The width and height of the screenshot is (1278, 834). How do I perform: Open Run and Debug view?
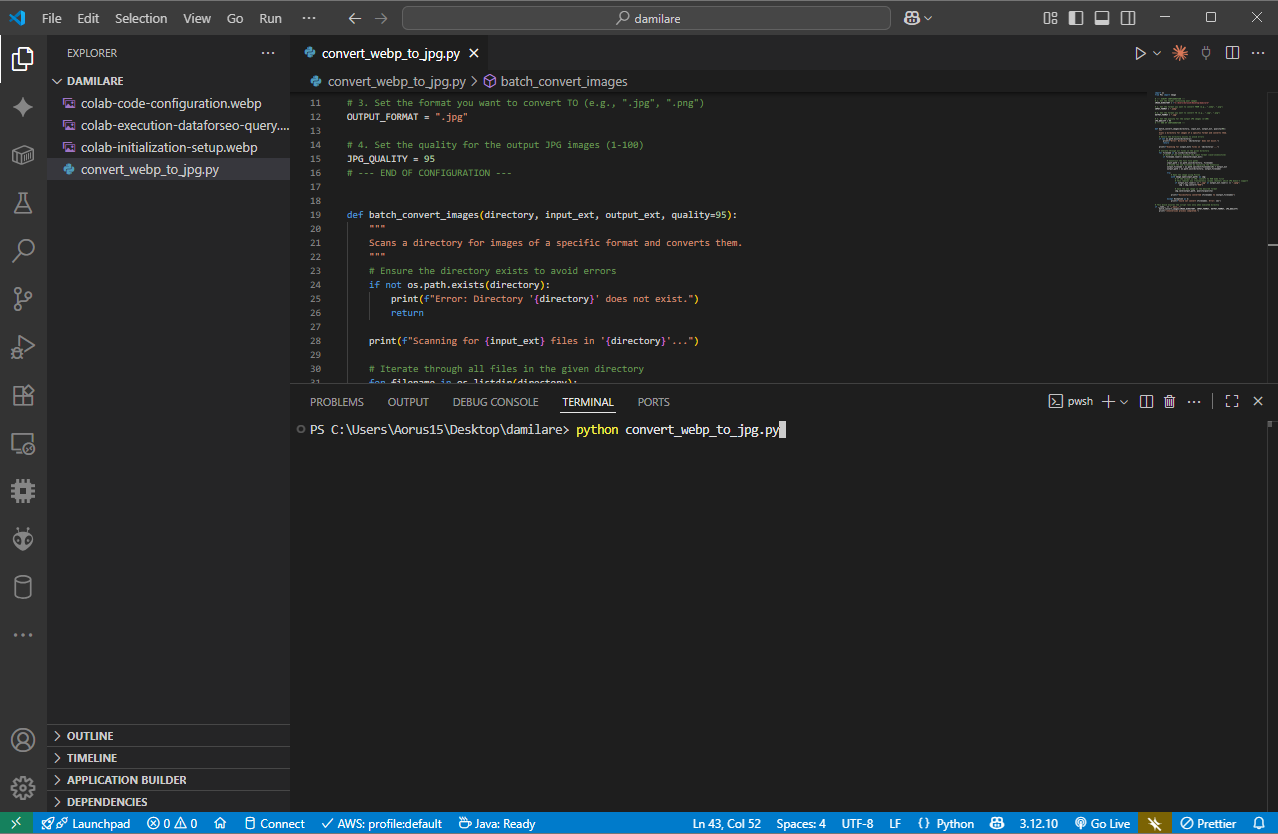click(22, 347)
